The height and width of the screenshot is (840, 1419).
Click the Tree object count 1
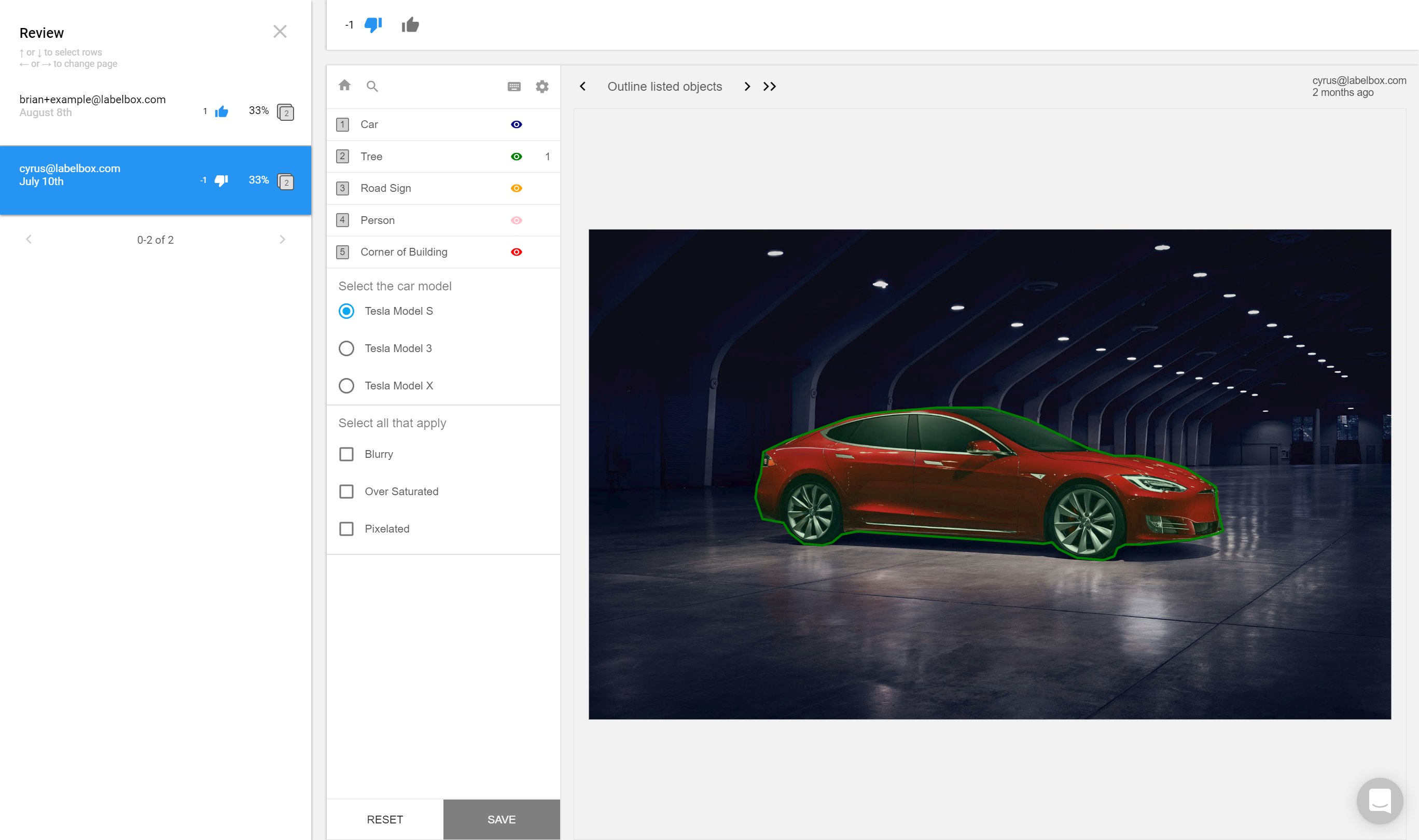coord(547,157)
